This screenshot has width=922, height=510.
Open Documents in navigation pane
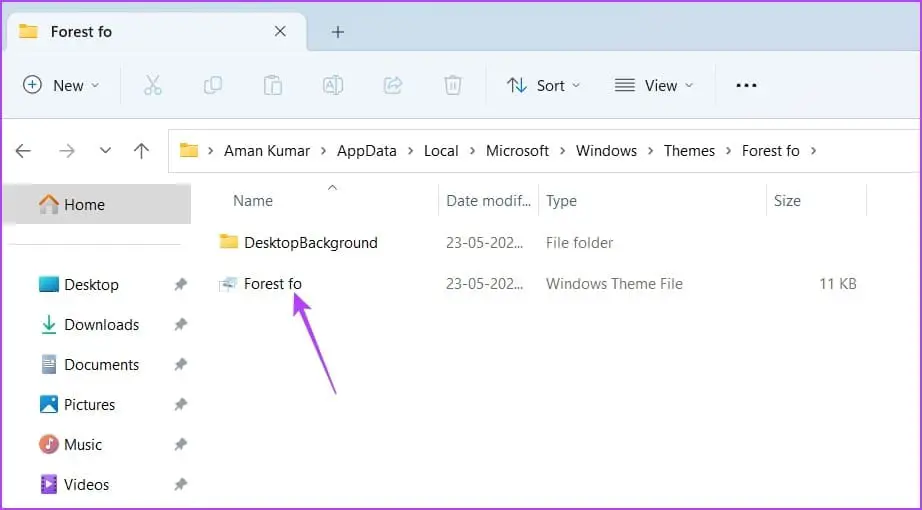[89, 365]
